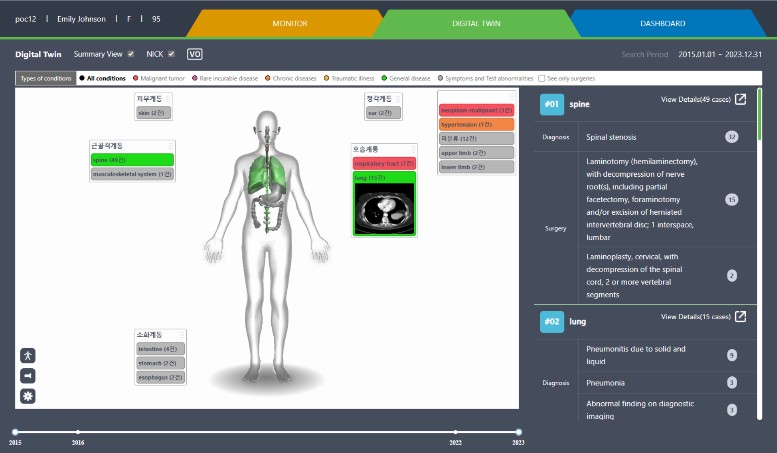Click the VO icon button
777x453 pixels.
click(195, 54)
